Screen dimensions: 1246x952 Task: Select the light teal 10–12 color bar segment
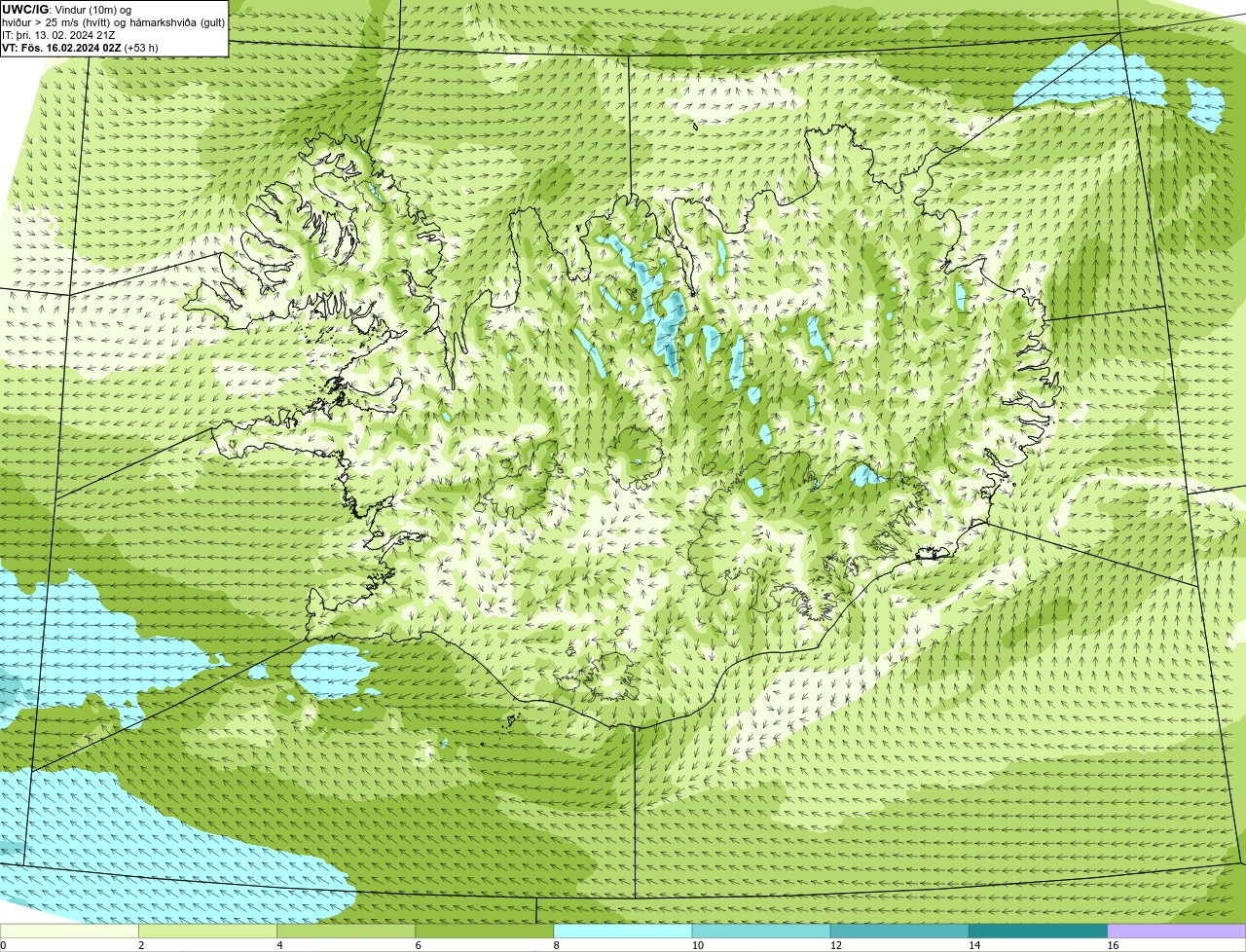[x=761, y=932]
